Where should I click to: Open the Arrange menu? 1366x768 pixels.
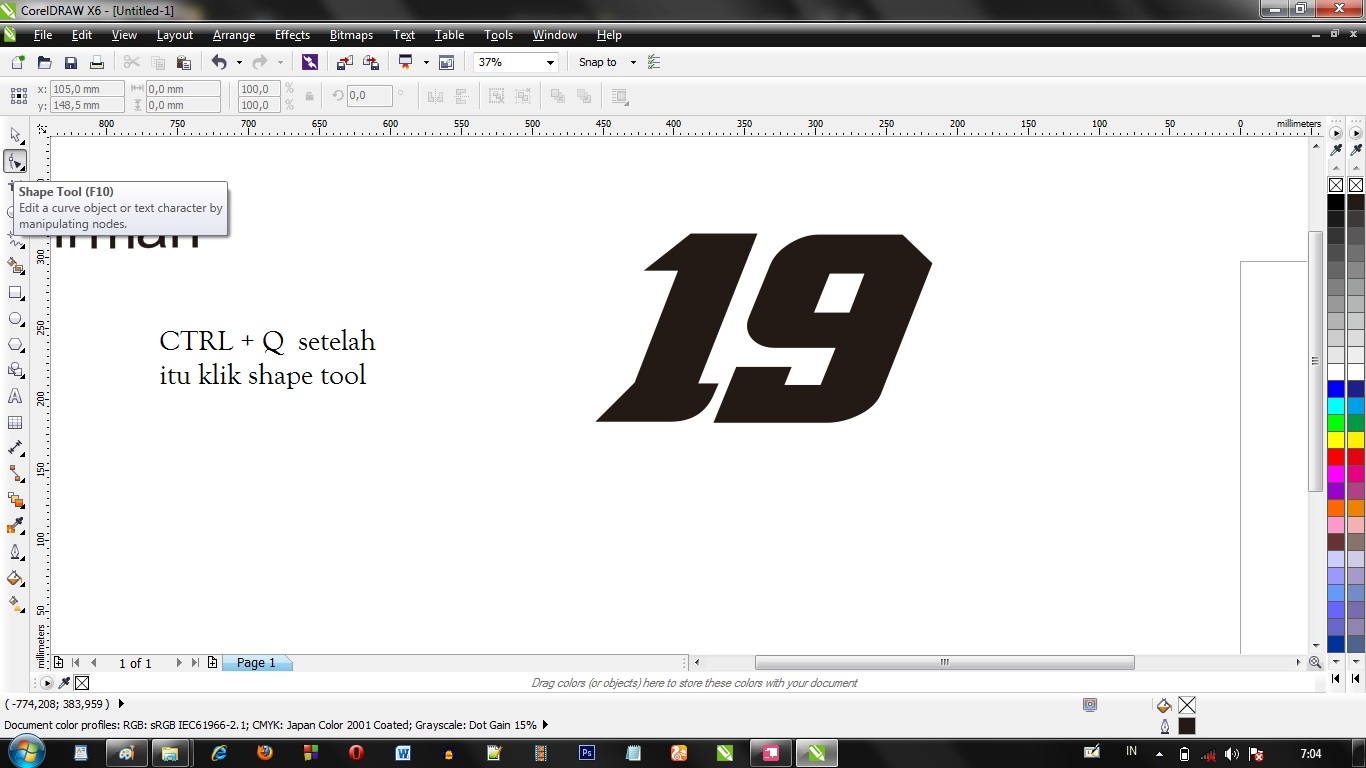[233, 35]
